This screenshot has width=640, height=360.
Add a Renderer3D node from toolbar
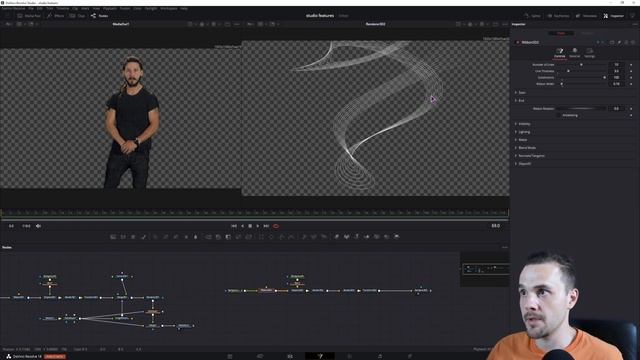point(397,237)
